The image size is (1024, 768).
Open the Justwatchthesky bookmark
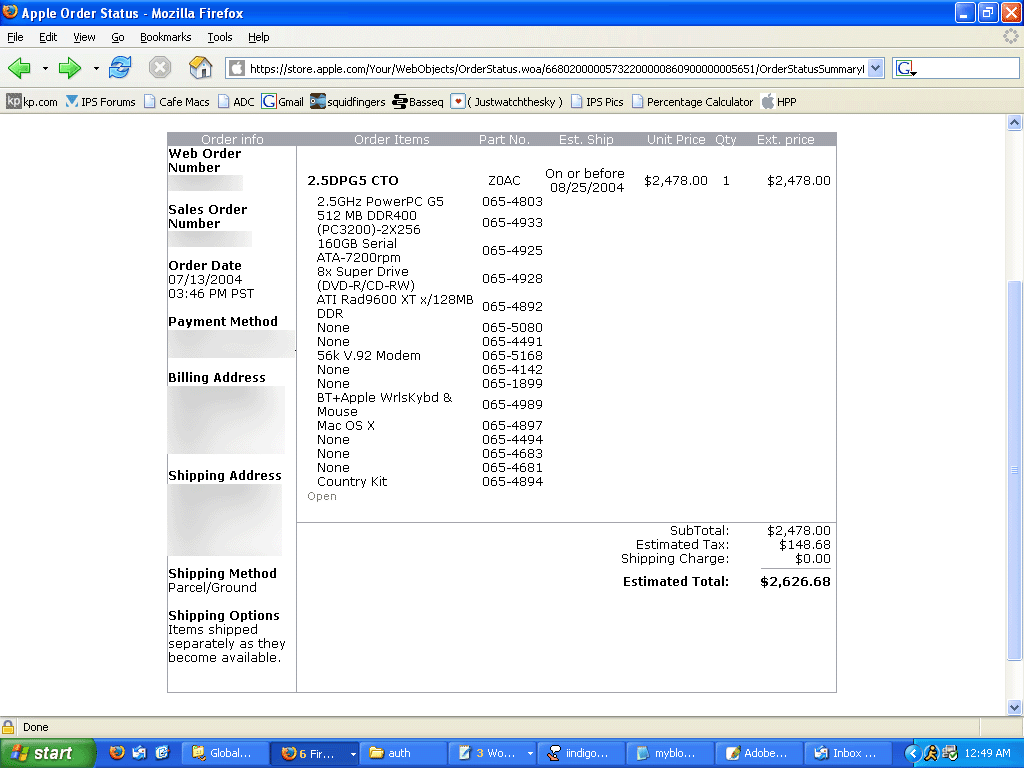pyautogui.click(x=507, y=102)
